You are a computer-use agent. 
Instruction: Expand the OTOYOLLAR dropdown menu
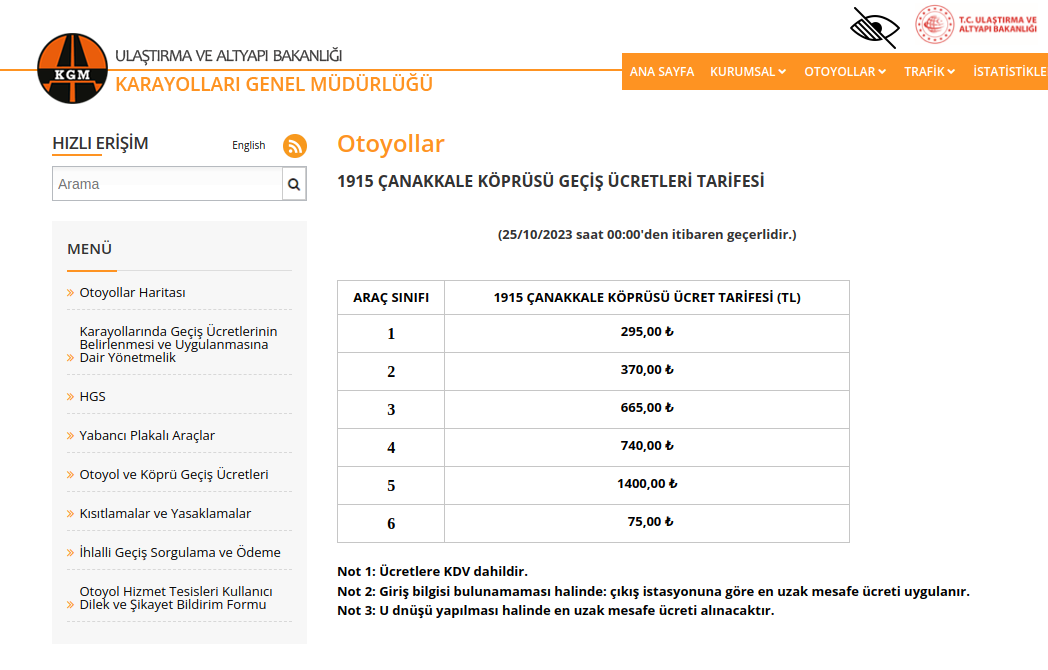[845, 72]
